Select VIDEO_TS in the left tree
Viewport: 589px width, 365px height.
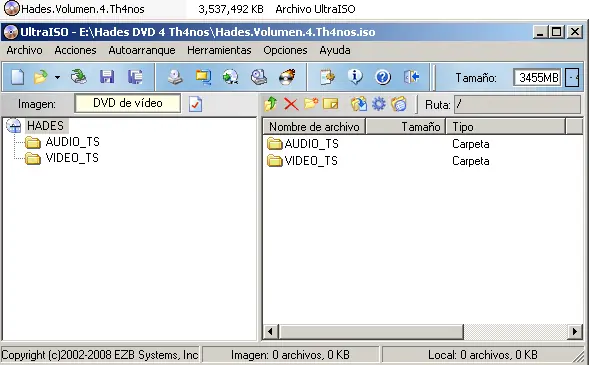[72, 158]
